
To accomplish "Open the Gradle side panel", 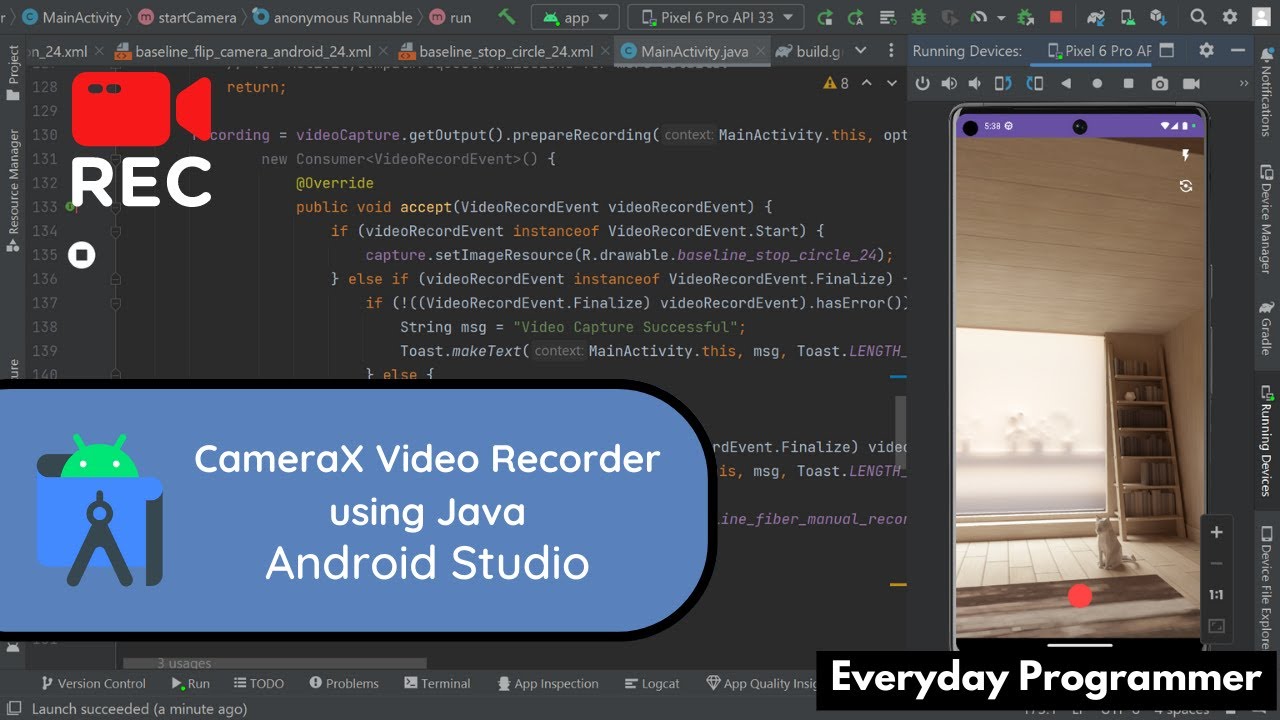I will click(x=1266, y=328).
